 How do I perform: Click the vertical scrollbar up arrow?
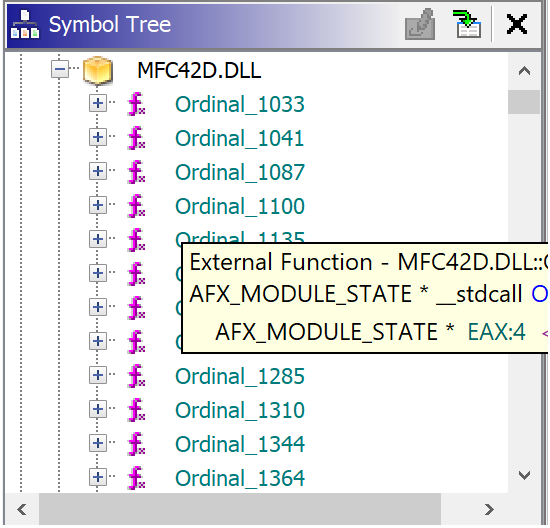524,71
